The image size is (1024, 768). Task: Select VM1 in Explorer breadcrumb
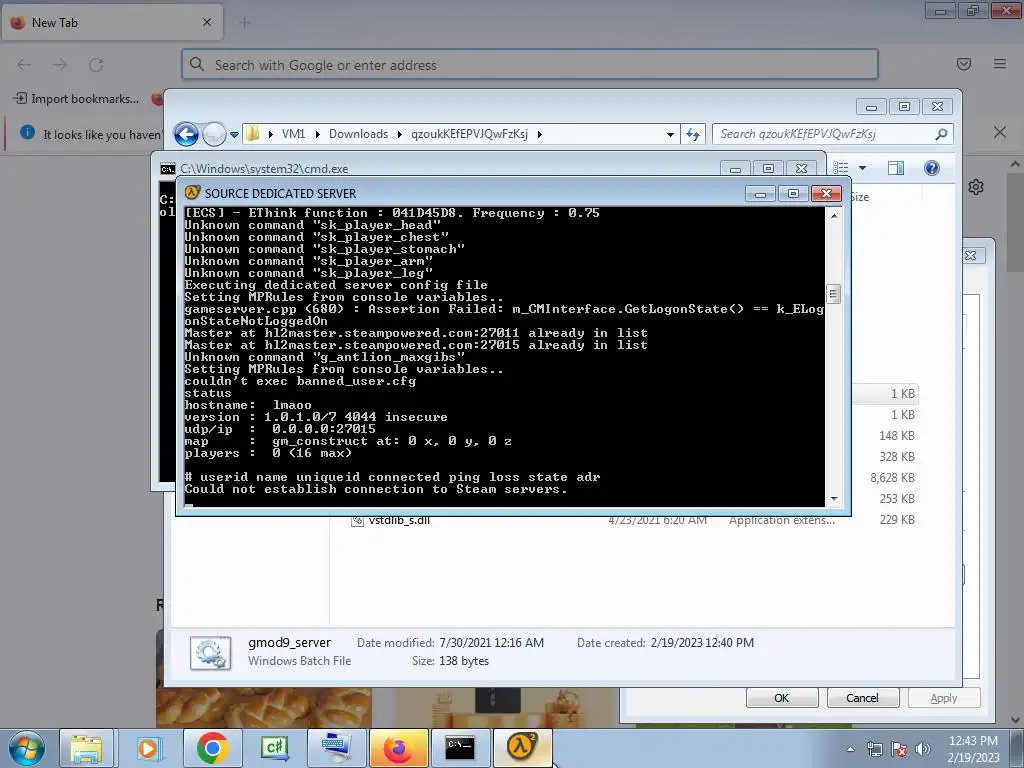pos(293,134)
